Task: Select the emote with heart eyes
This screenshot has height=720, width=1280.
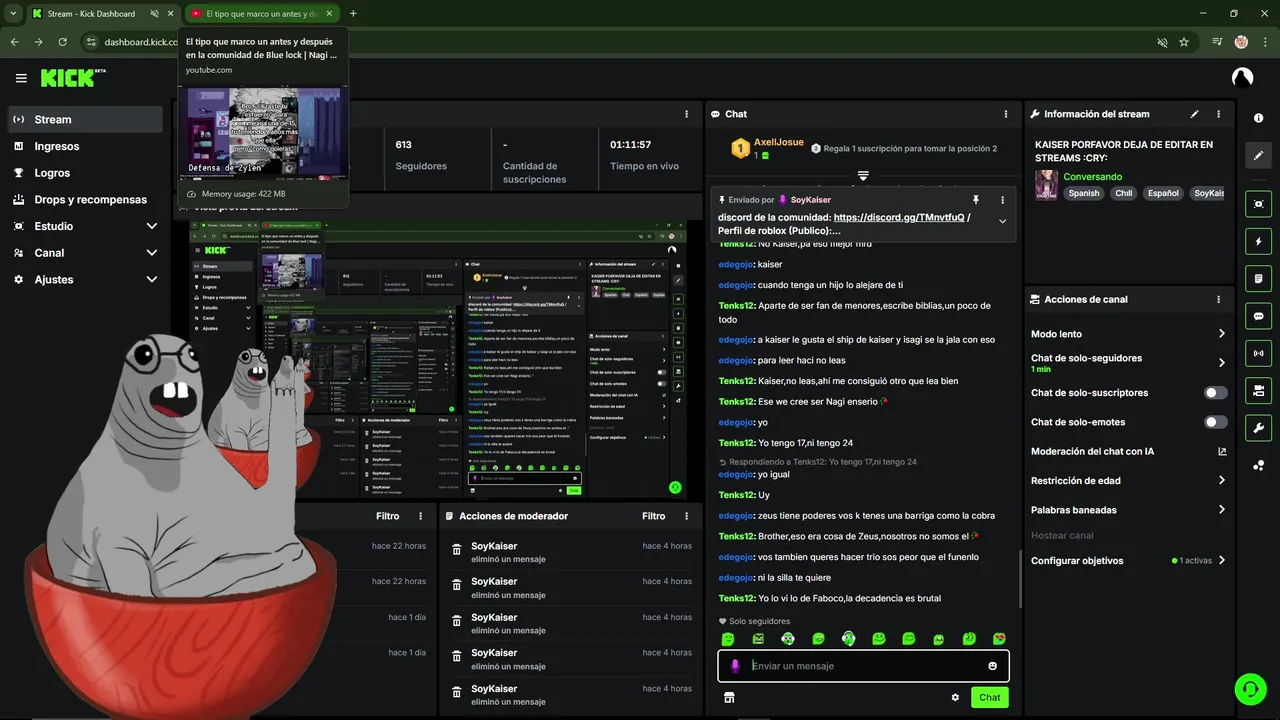Action: pyautogui.click(x=999, y=639)
